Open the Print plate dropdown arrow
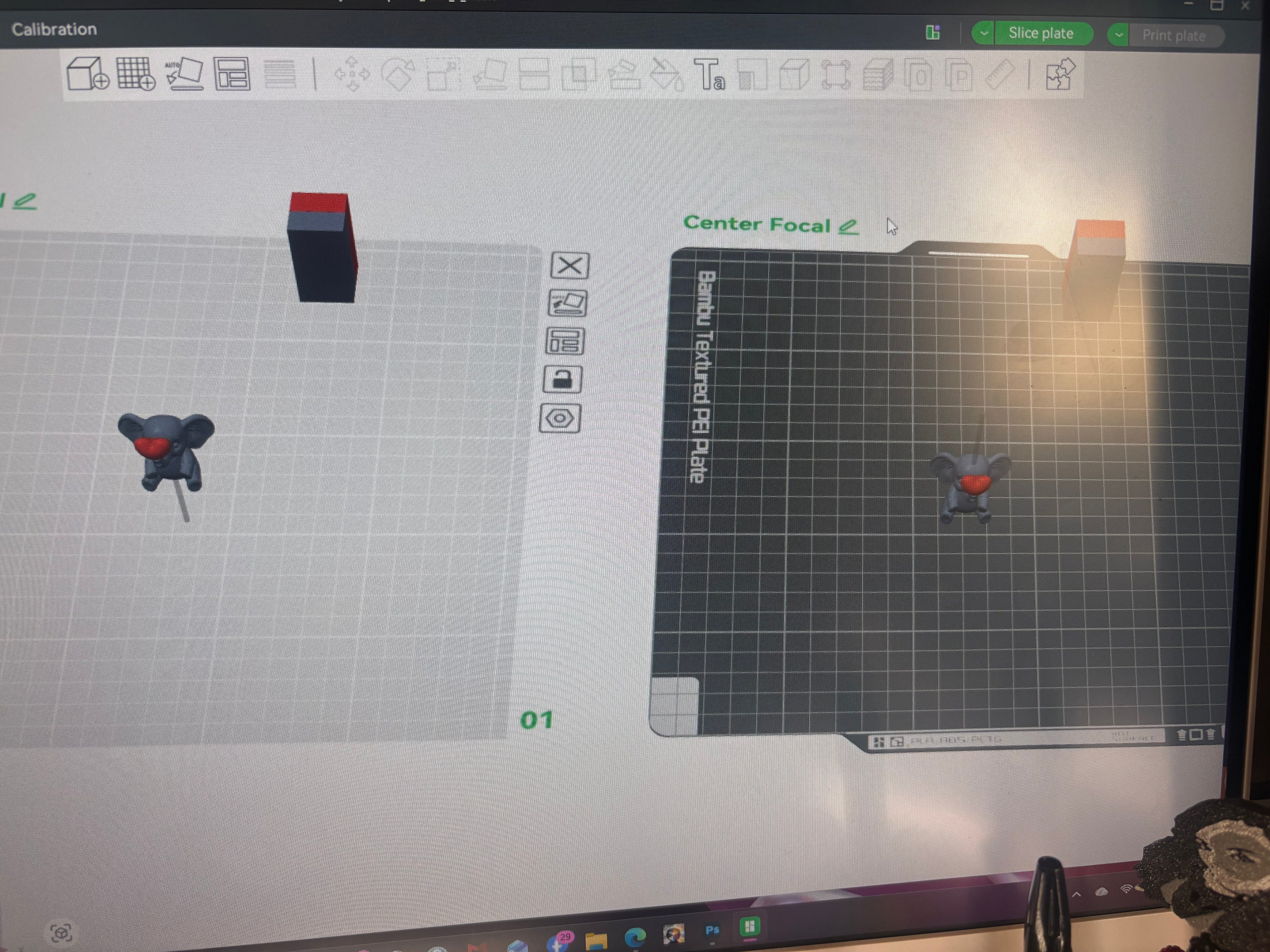1270x952 pixels. coord(1119,35)
